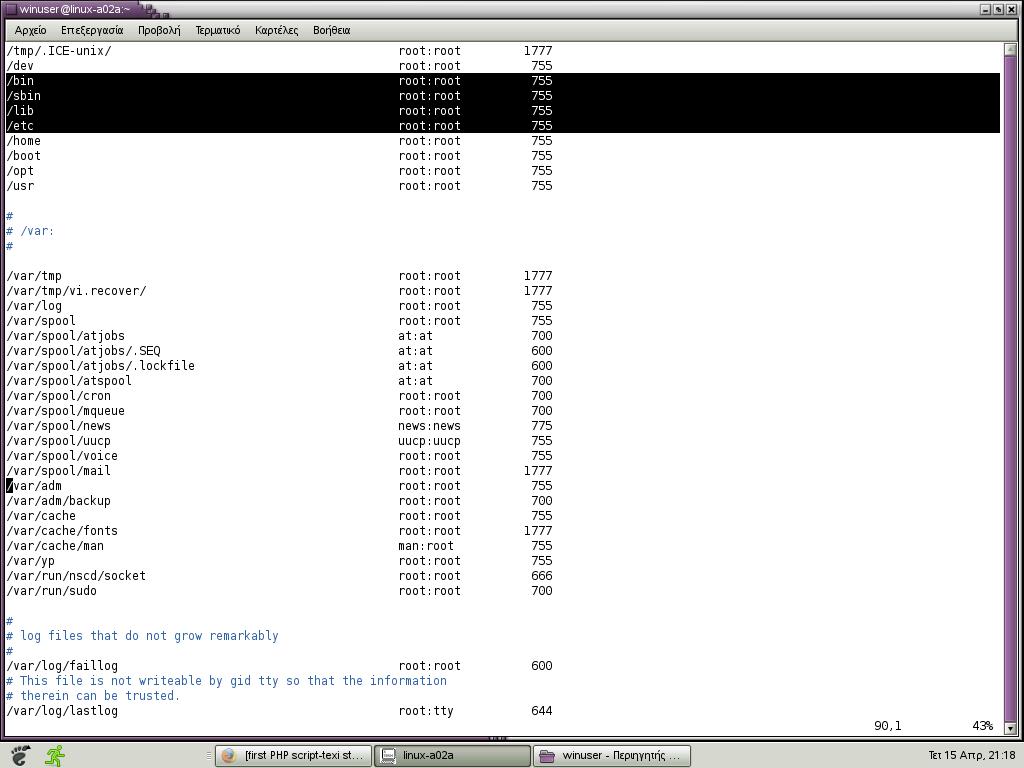Click the /var/spool/atjobs path
This screenshot has height=768, width=1024.
[x=65, y=336]
